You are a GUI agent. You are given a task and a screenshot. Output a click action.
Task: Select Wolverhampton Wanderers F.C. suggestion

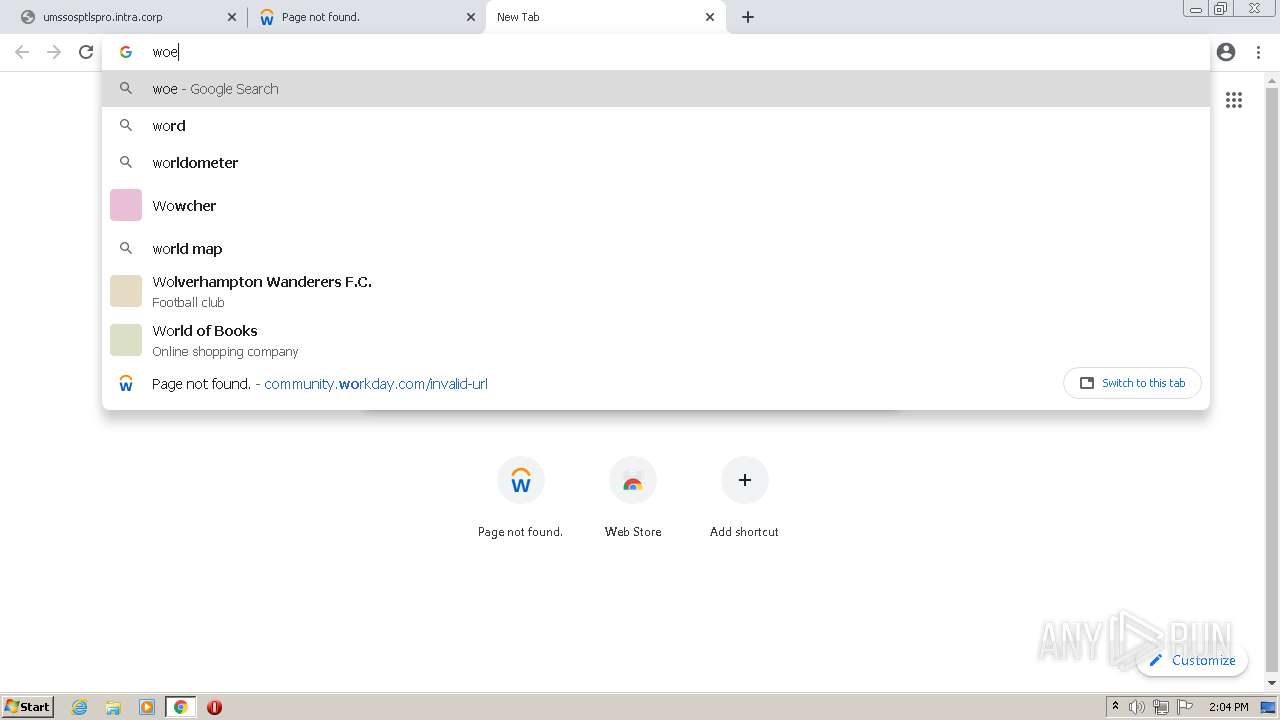point(655,291)
